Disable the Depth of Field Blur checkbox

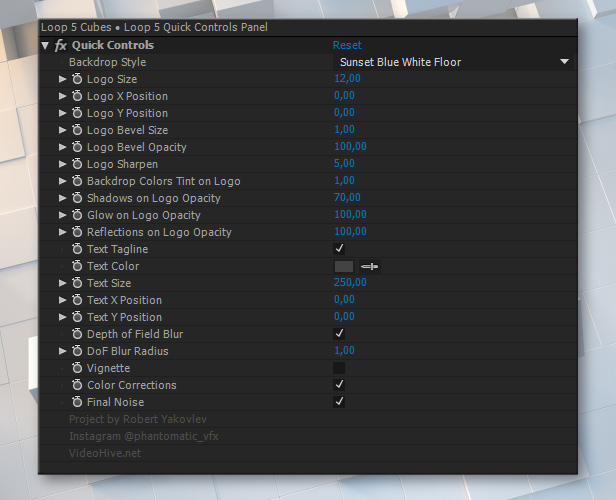(339, 334)
